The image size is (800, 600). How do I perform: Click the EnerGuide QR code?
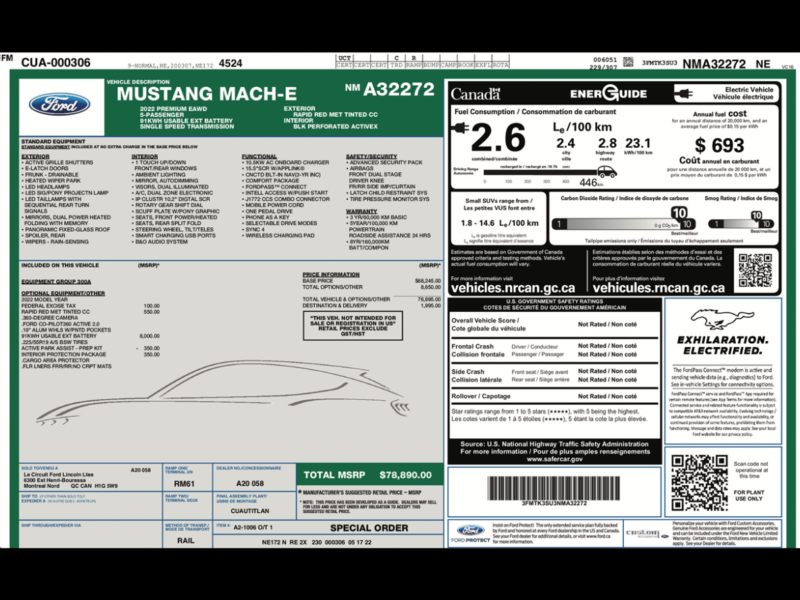(x=756, y=270)
